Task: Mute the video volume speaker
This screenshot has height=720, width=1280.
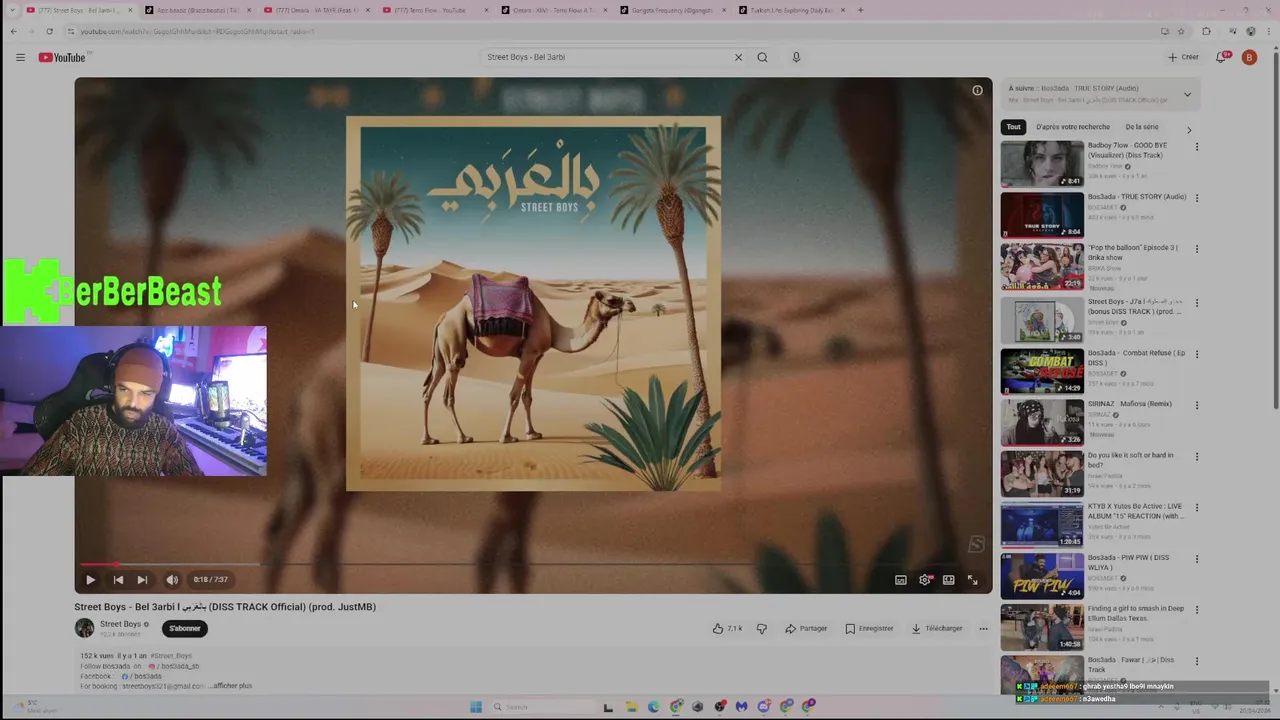Action: [172, 579]
